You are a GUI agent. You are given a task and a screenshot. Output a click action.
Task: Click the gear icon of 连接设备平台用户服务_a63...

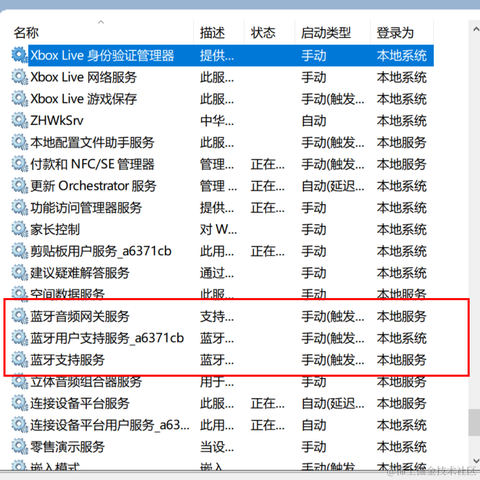pos(20,425)
